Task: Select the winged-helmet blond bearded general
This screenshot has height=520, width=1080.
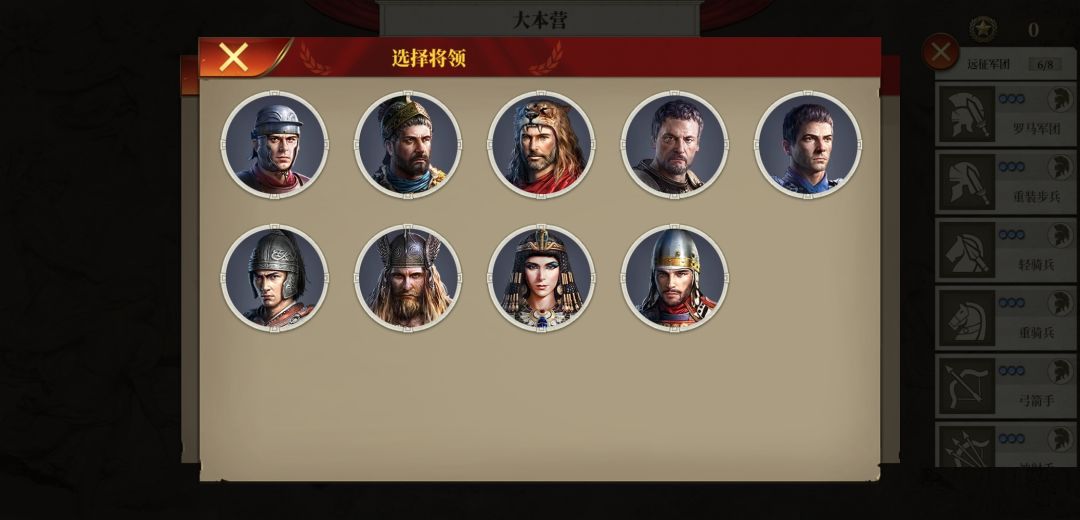Action: pos(408,278)
